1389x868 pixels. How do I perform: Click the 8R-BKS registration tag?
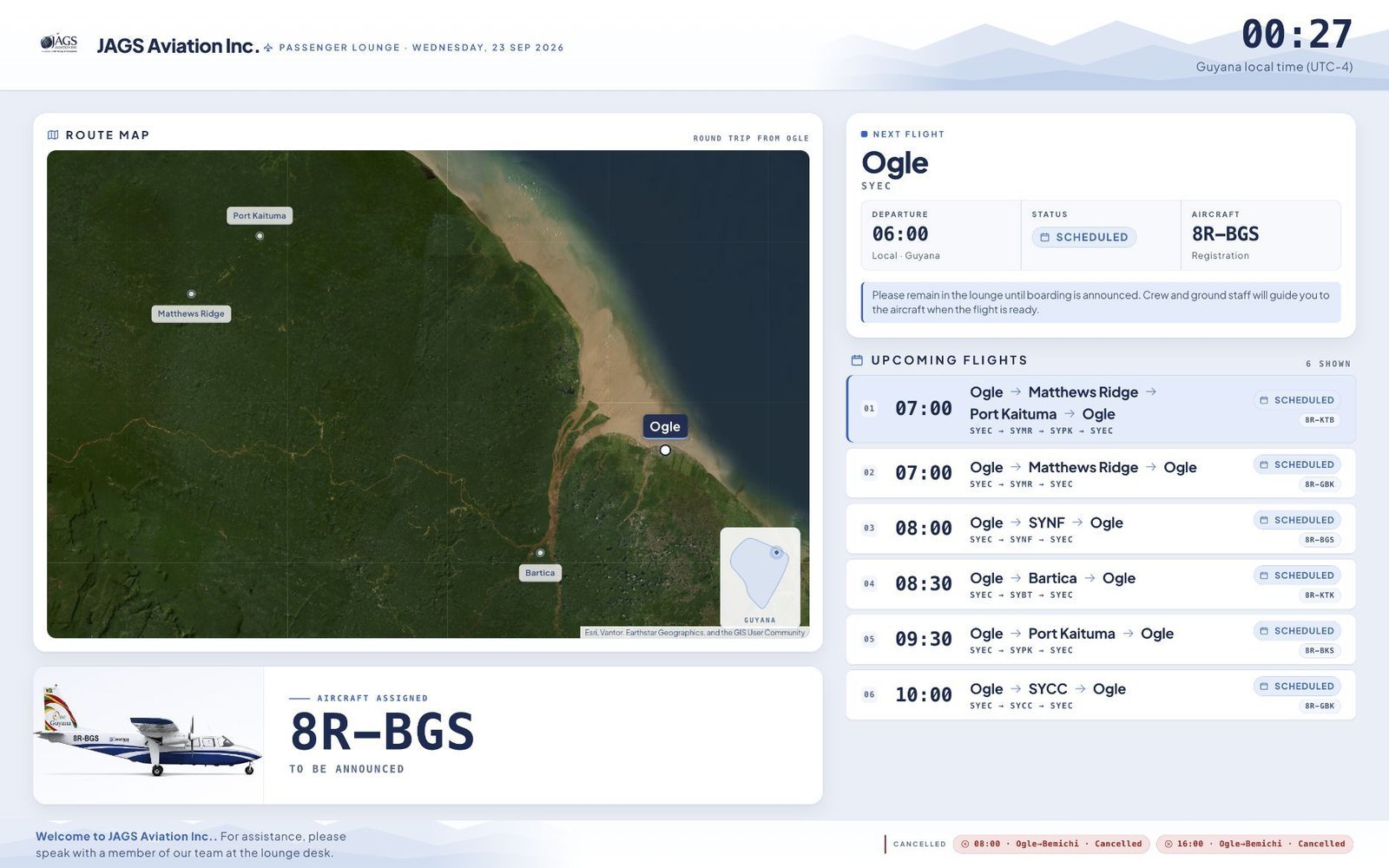[1320, 651]
